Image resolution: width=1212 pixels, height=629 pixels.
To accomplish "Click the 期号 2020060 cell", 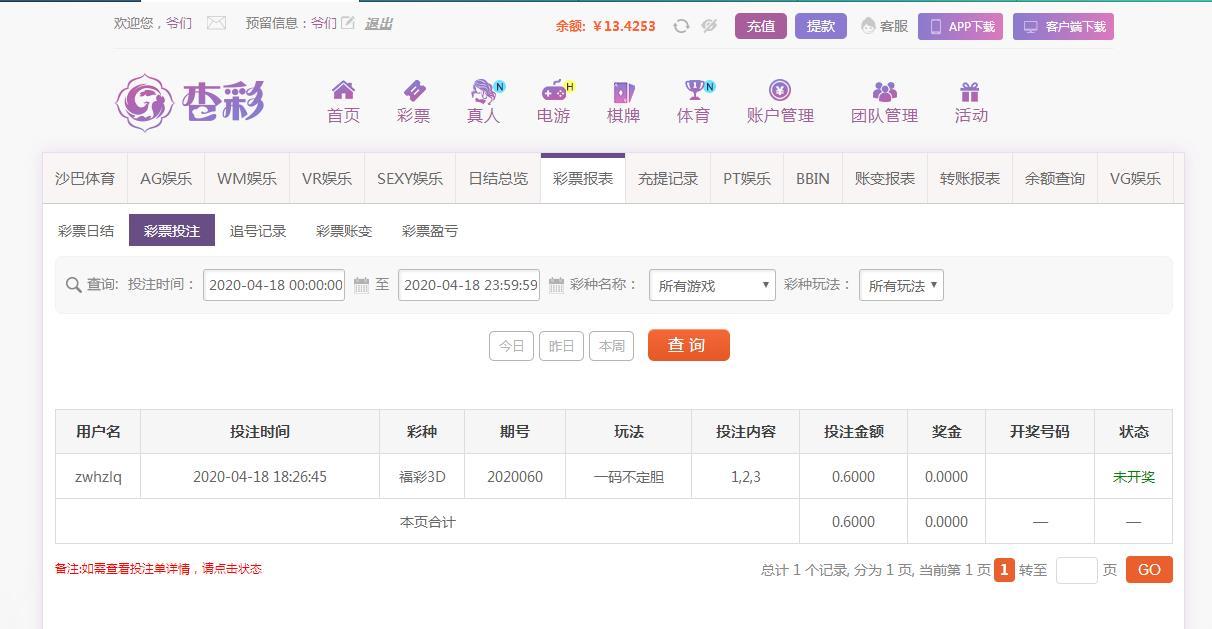I will coord(515,477).
